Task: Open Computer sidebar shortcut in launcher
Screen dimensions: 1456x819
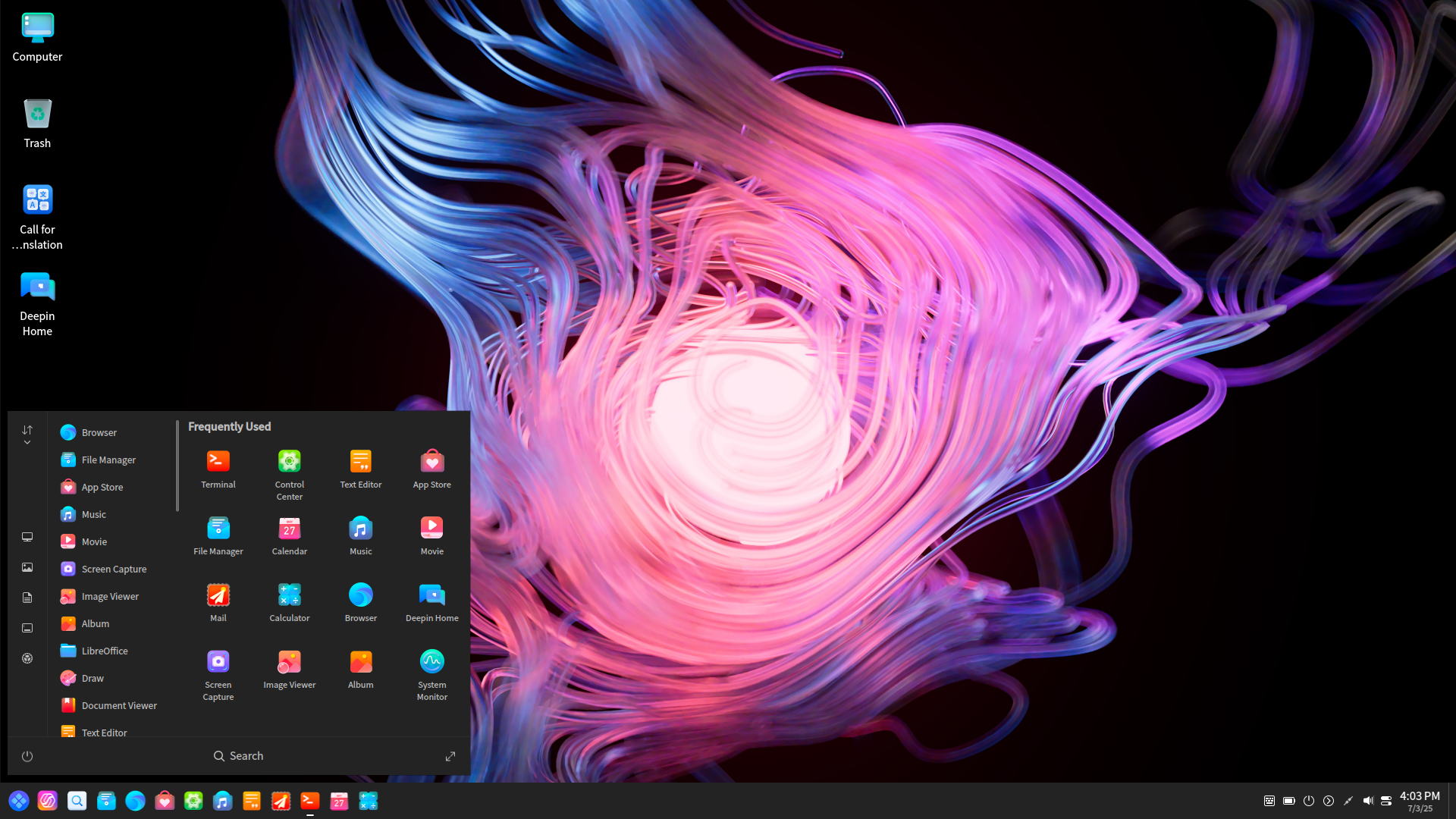Action: (x=27, y=537)
